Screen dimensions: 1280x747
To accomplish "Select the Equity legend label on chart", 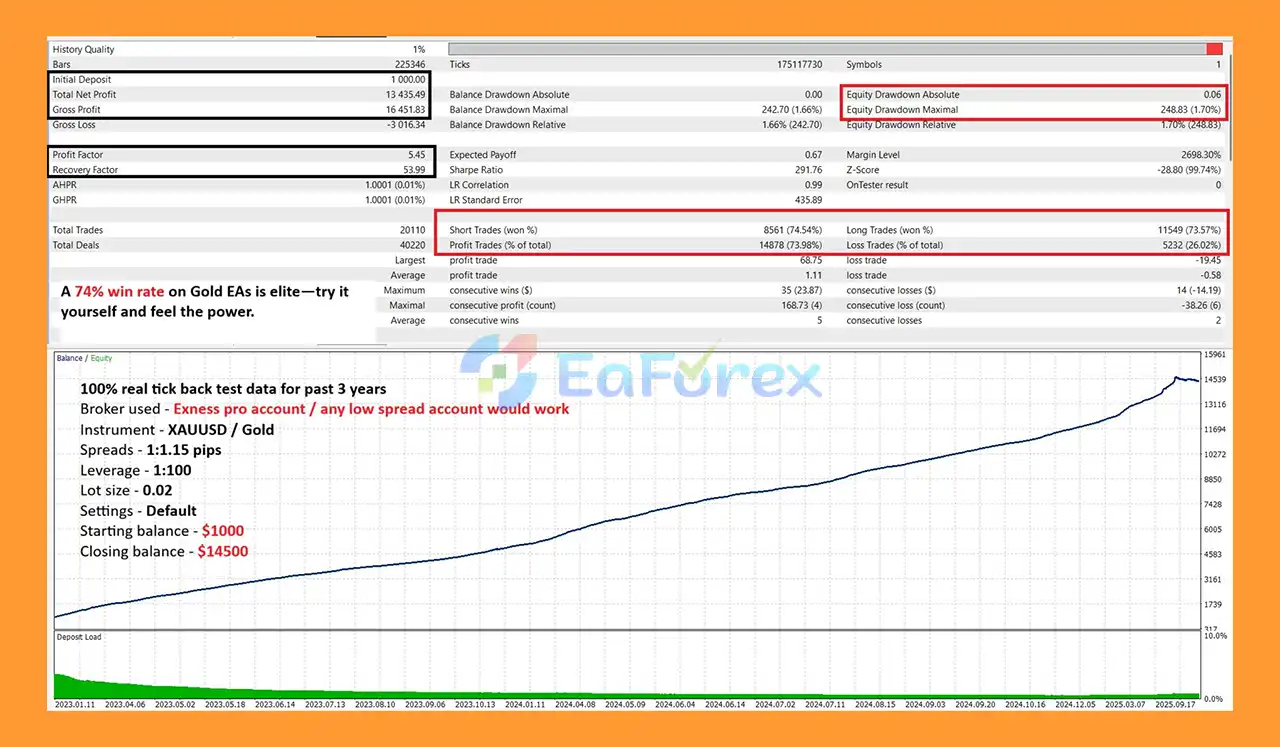I will (101, 358).
